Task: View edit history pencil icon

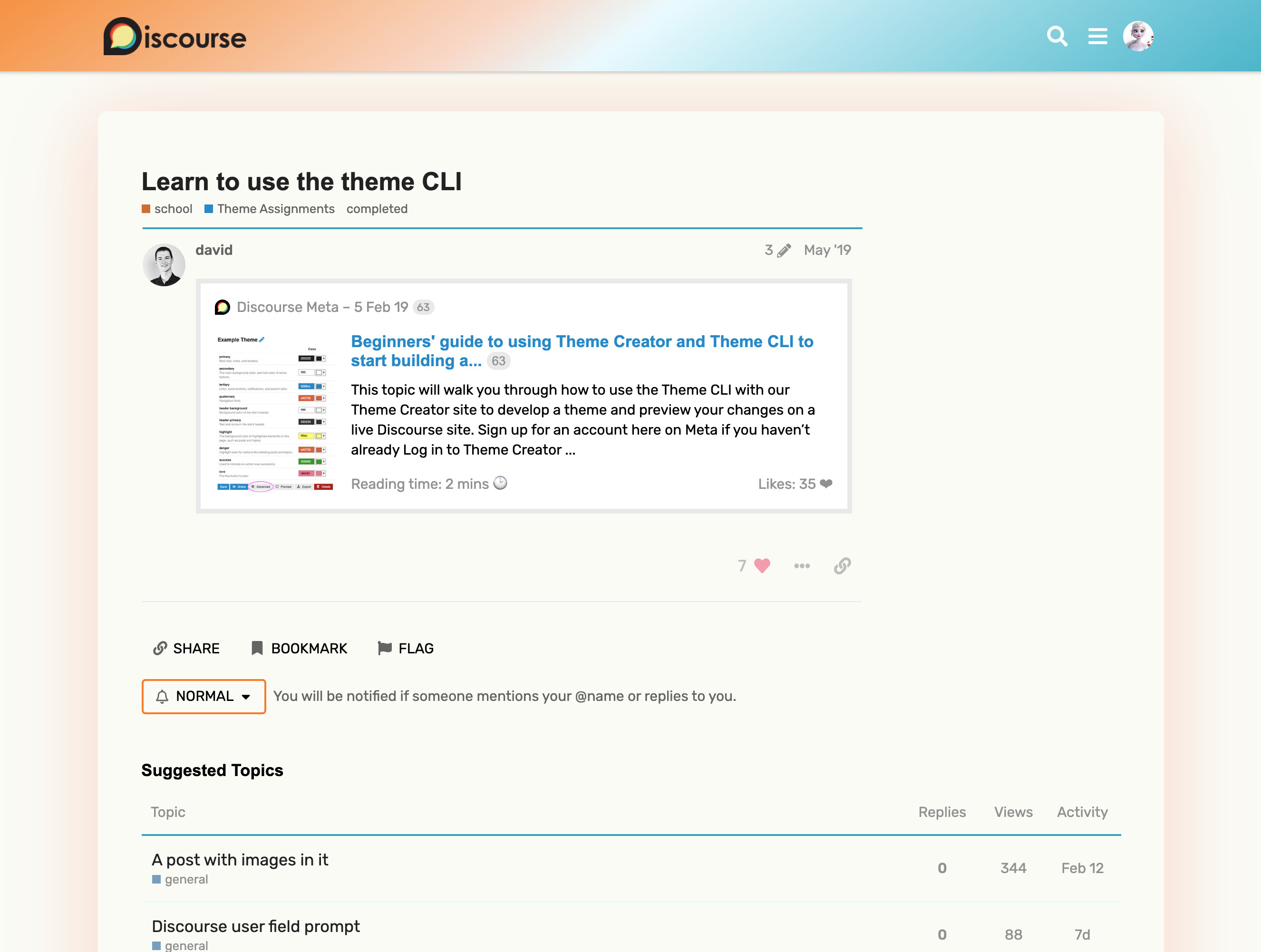Action: [x=784, y=250]
